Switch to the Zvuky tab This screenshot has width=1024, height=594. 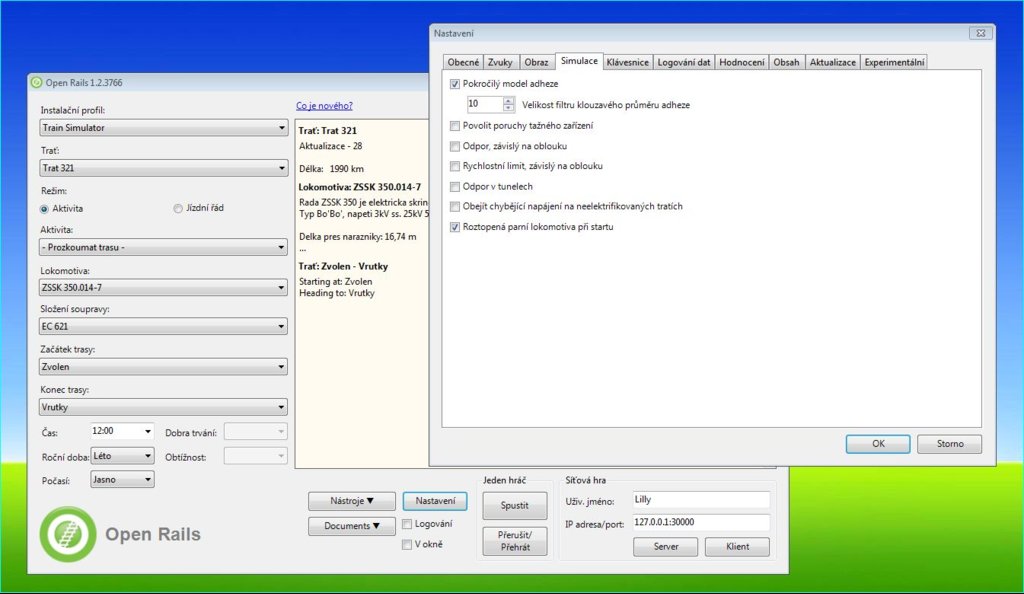(500, 62)
